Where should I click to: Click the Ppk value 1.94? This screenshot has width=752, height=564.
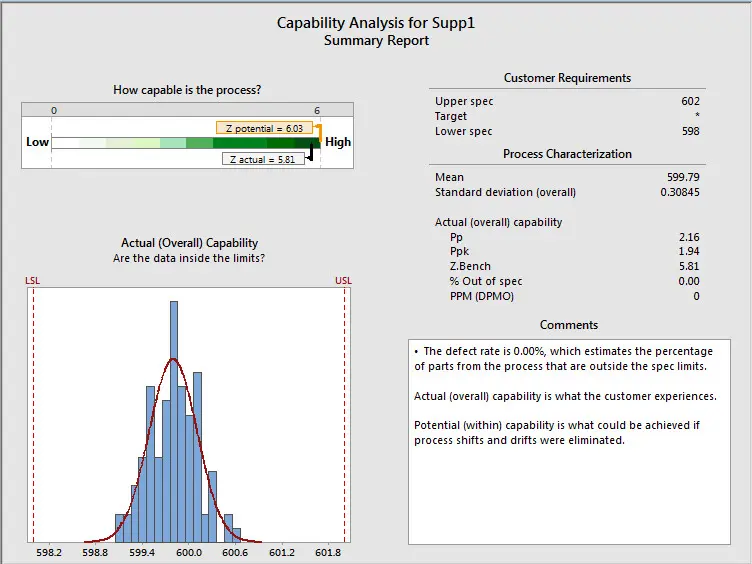coord(689,251)
